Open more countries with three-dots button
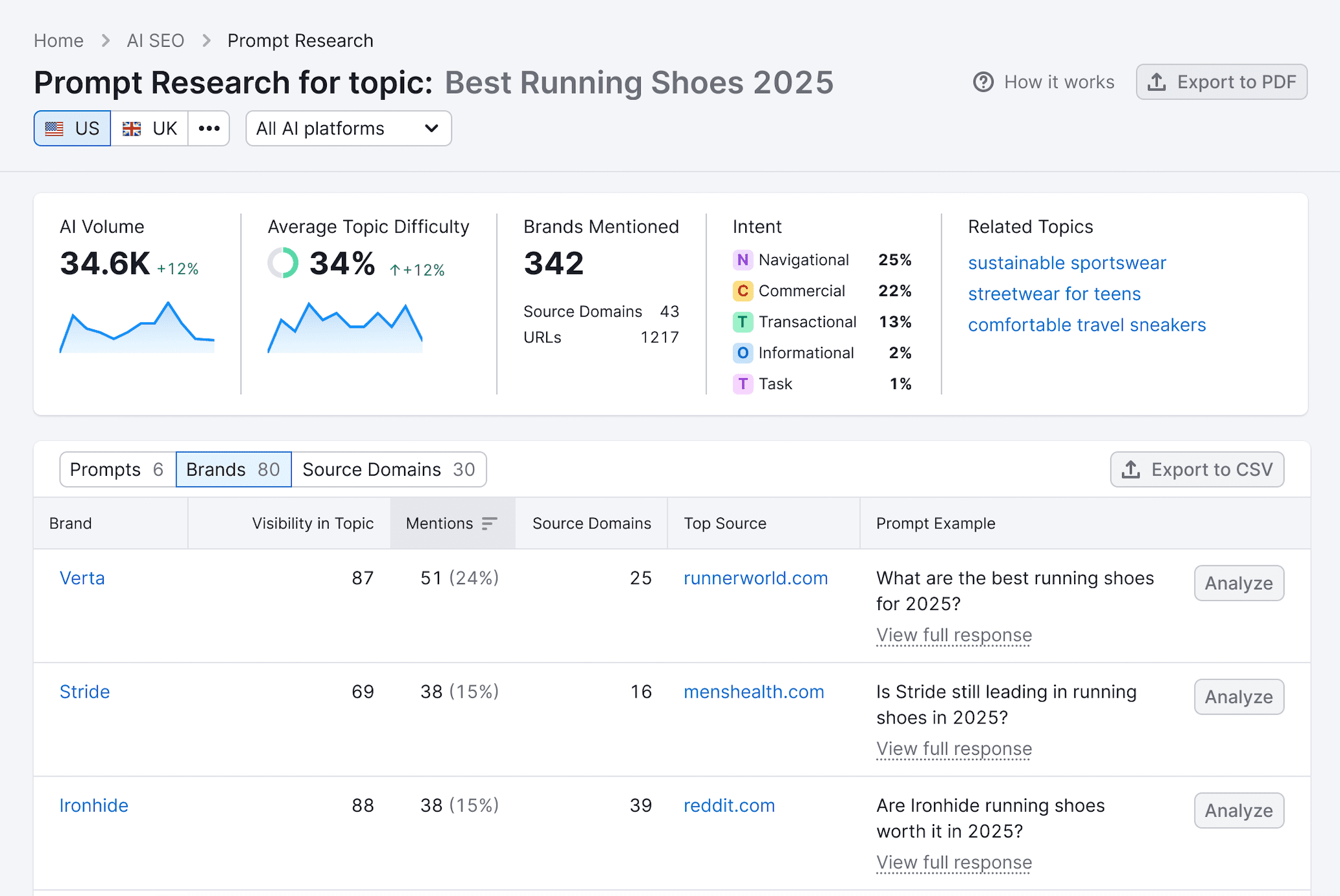 (x=209, y=128)
